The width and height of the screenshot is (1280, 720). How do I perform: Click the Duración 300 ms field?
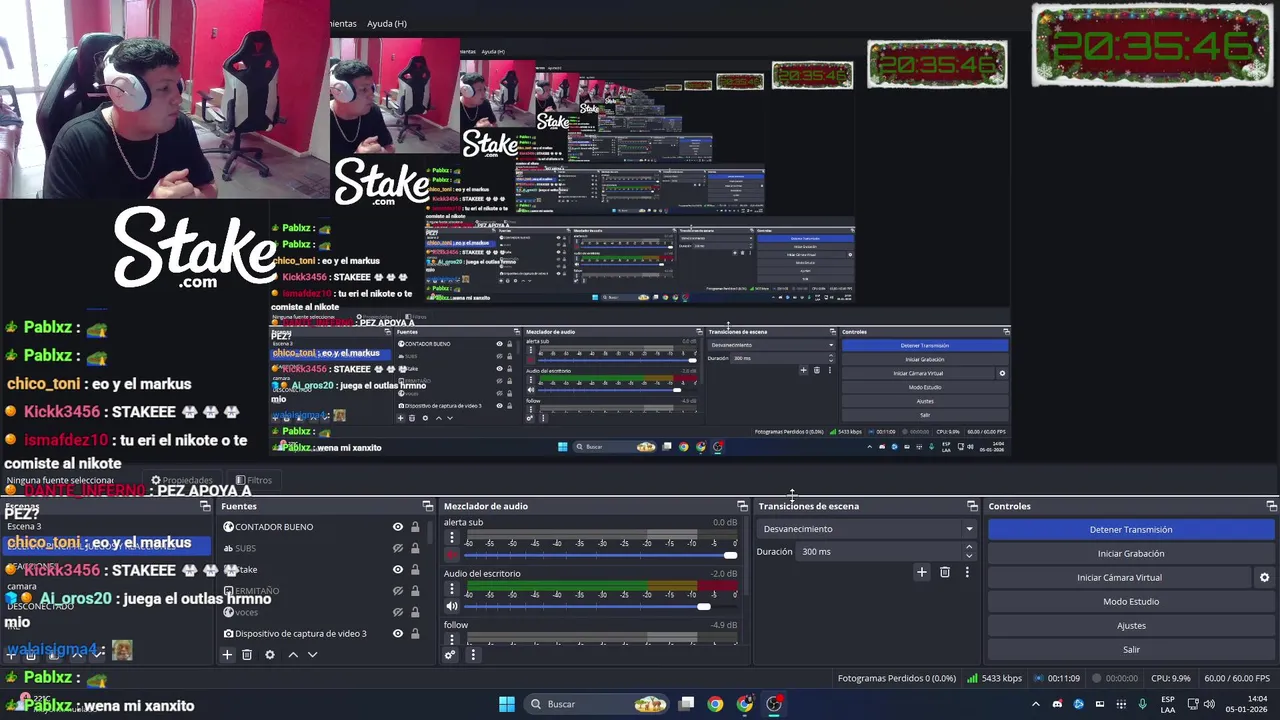tap(880, 551)
